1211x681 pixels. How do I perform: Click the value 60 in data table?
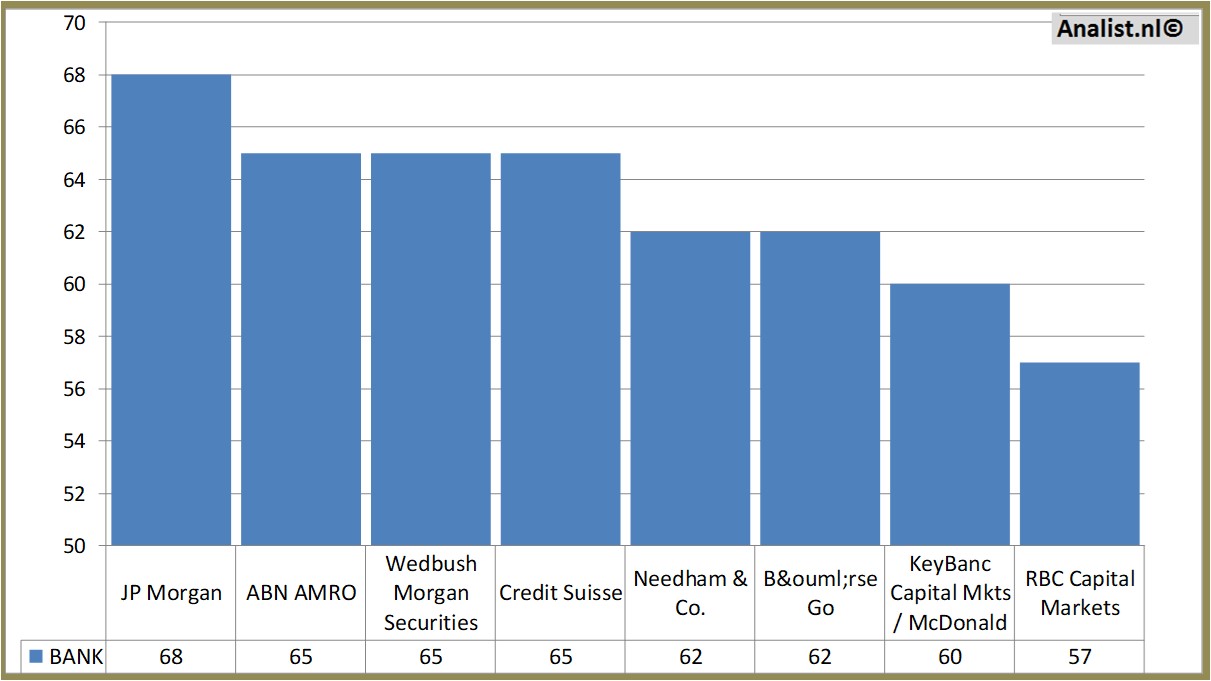[x=950, y=657]
